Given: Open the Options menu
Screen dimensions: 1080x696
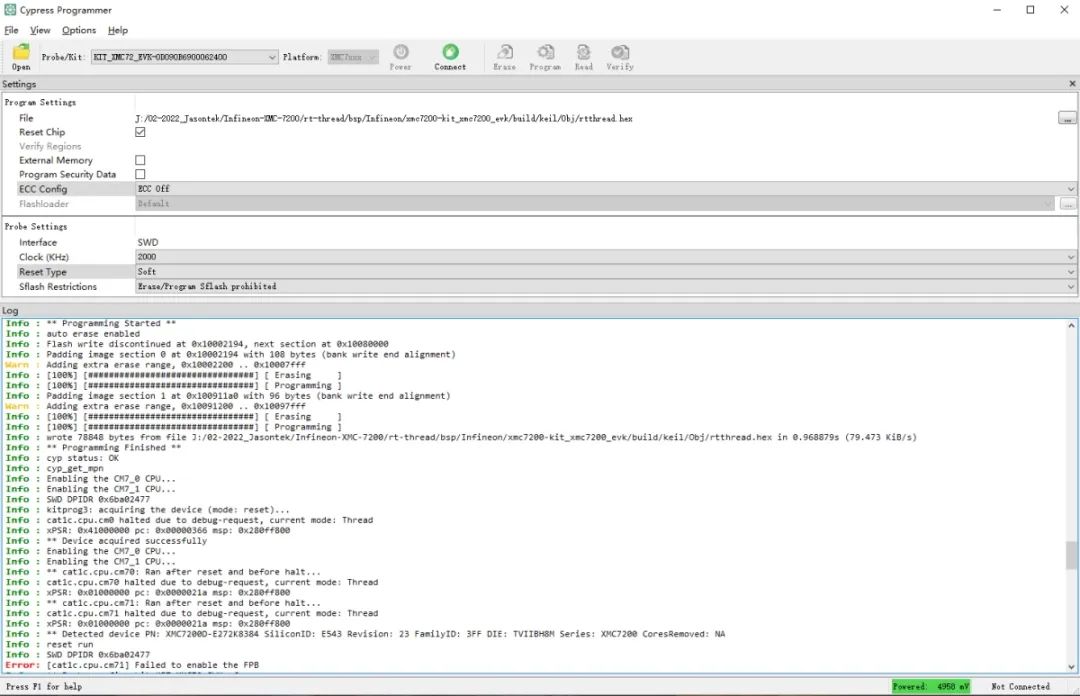Looking at the screenshot, I should click(79, 30).
